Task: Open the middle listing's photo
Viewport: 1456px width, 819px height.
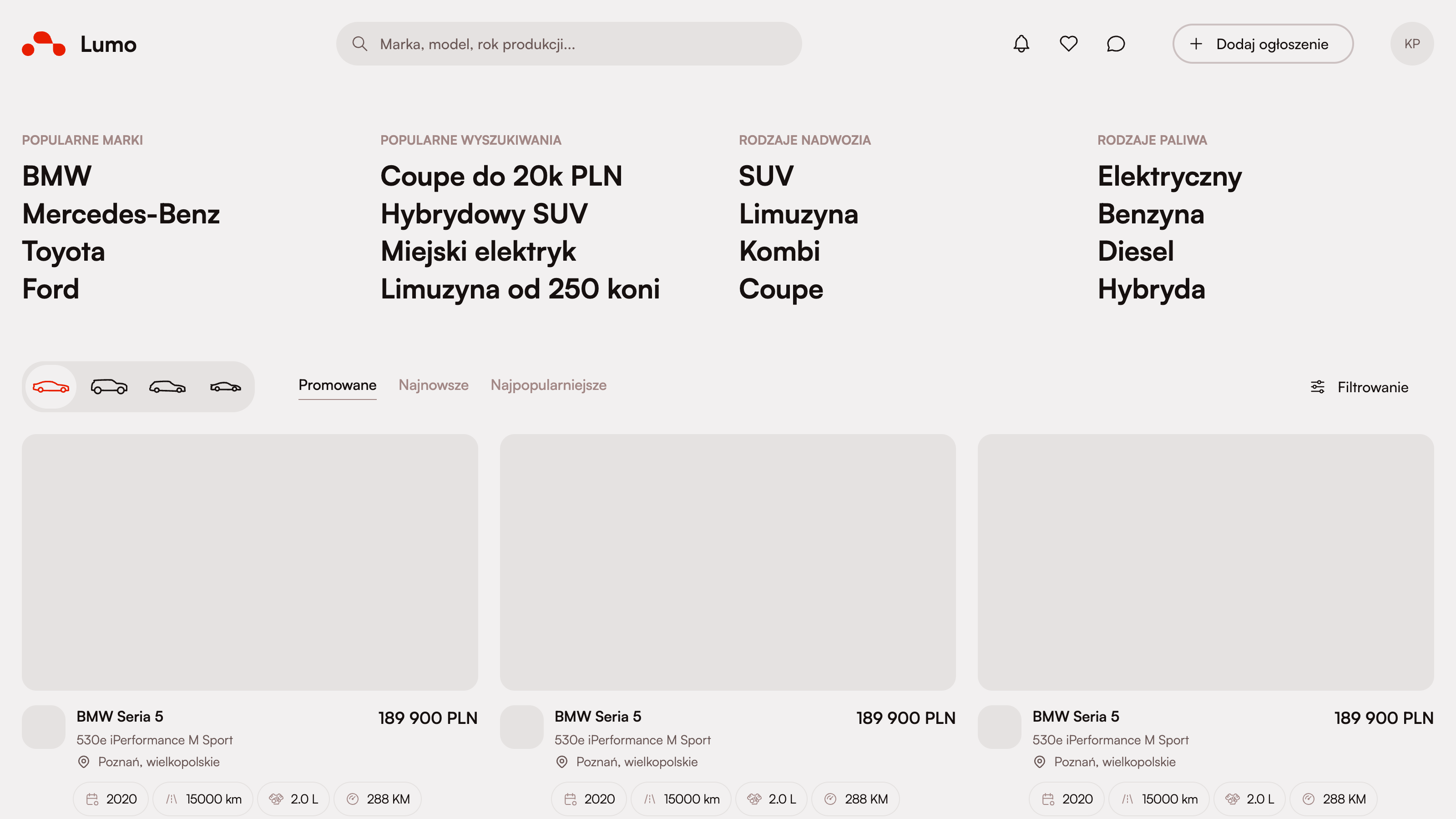Action: click(728, 562)
